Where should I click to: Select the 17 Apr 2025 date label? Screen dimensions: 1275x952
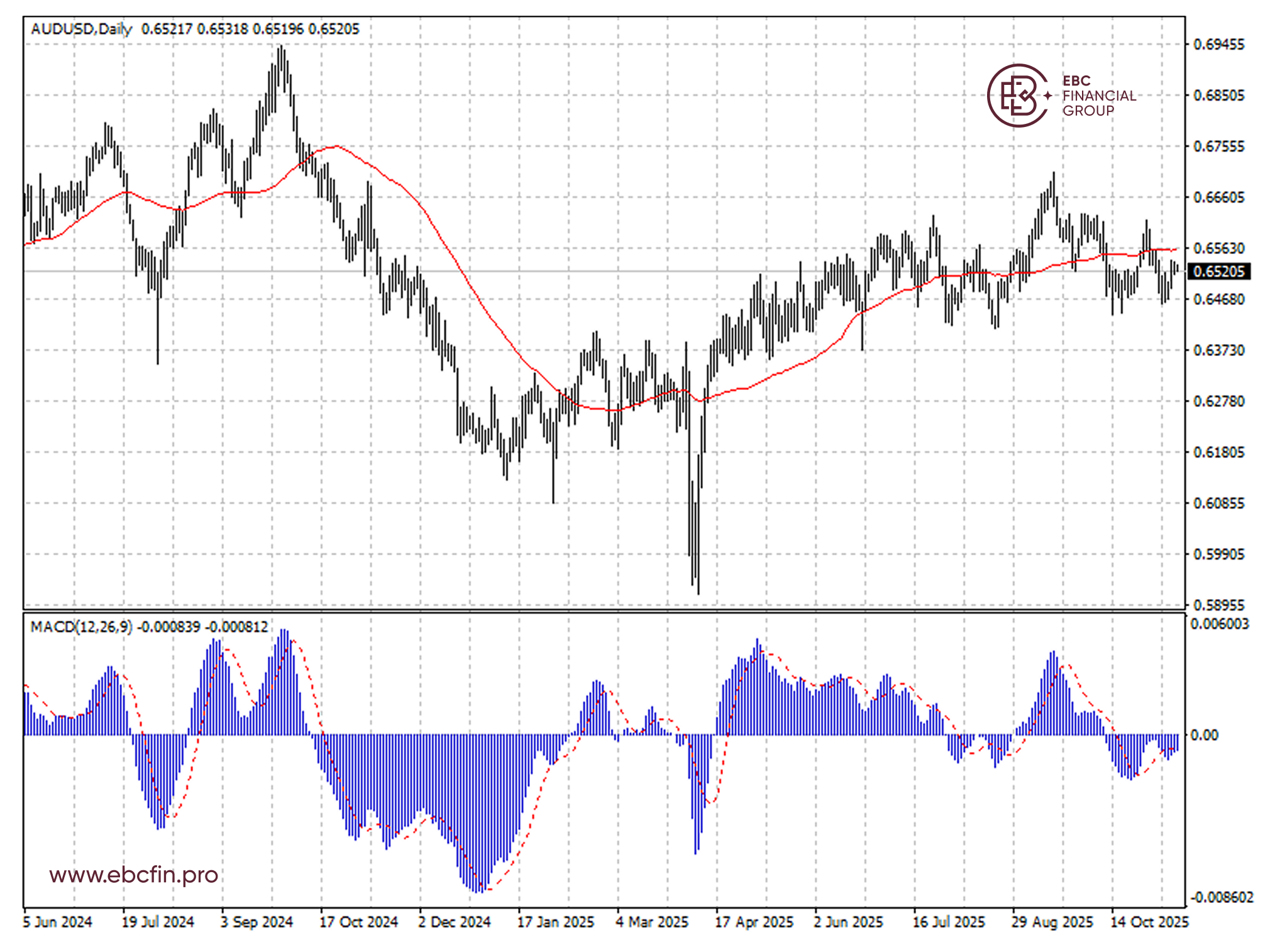point(754,922)
